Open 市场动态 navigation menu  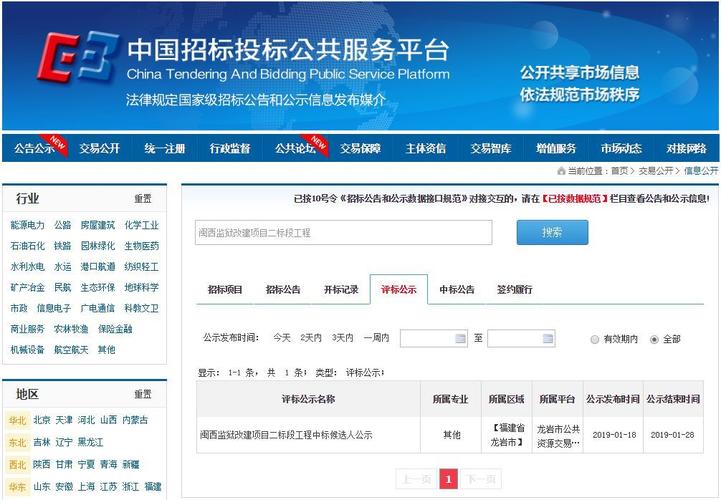tap(621, 148)
